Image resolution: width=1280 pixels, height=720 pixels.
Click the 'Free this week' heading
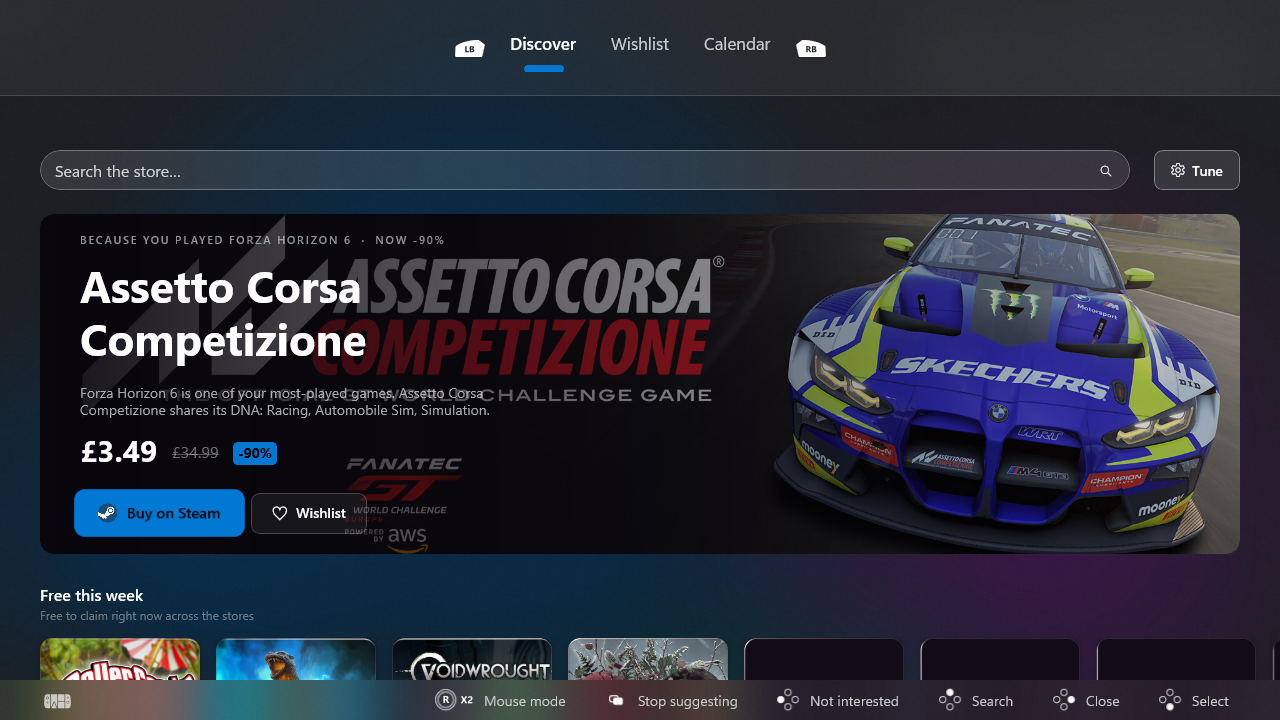92,596
